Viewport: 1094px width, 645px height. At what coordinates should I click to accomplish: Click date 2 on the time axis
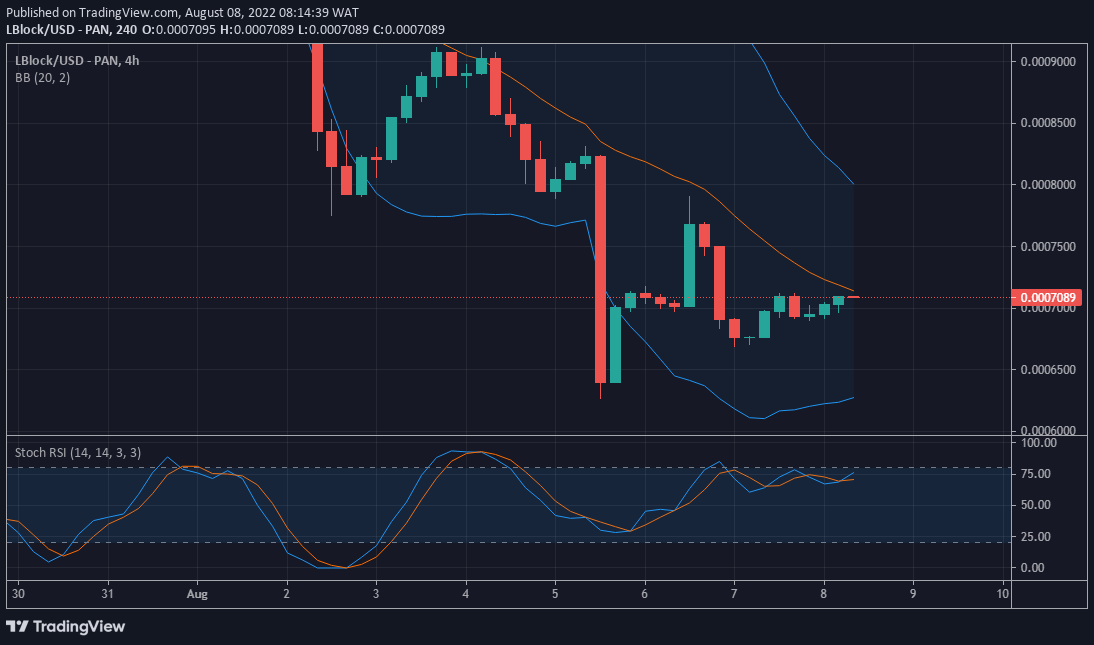pyautogui.click(x=287, y=594)
